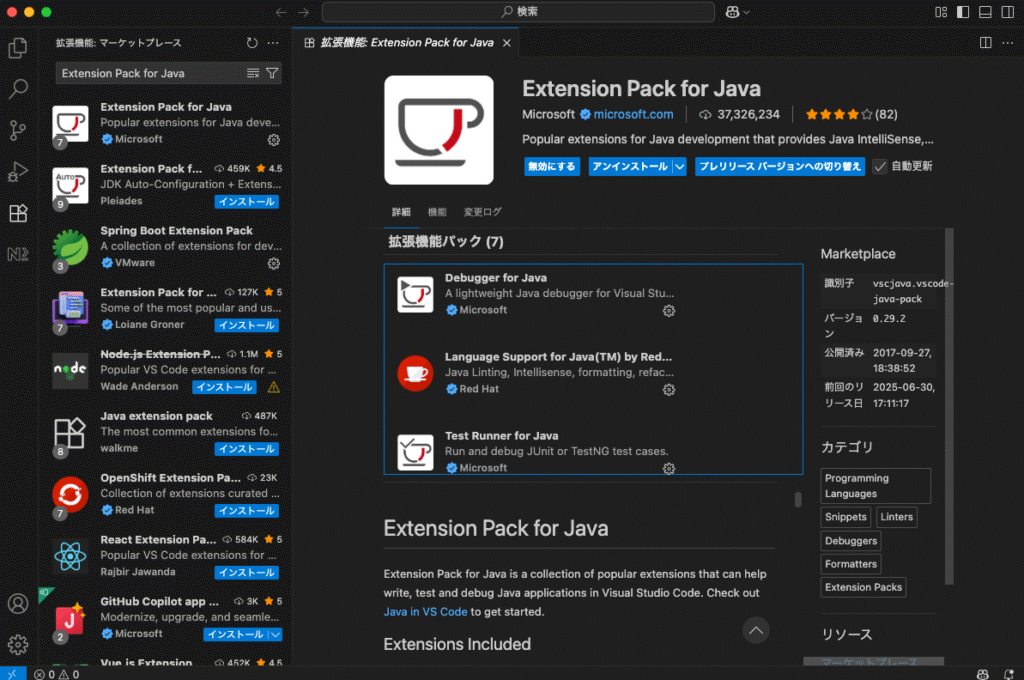Viewport: 1024px width, 680px height.
Task: Open microsoft.com publisher link
Action: click(x=633, y=114)
